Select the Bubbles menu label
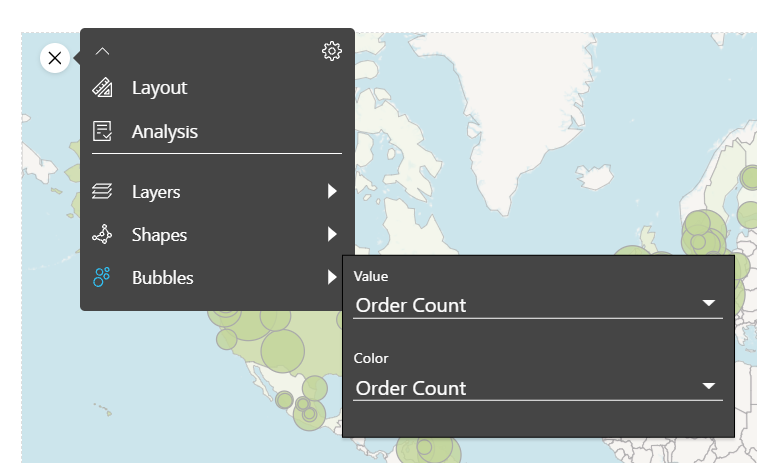Screen dimensions: 757x463 [x=163, y=278]
